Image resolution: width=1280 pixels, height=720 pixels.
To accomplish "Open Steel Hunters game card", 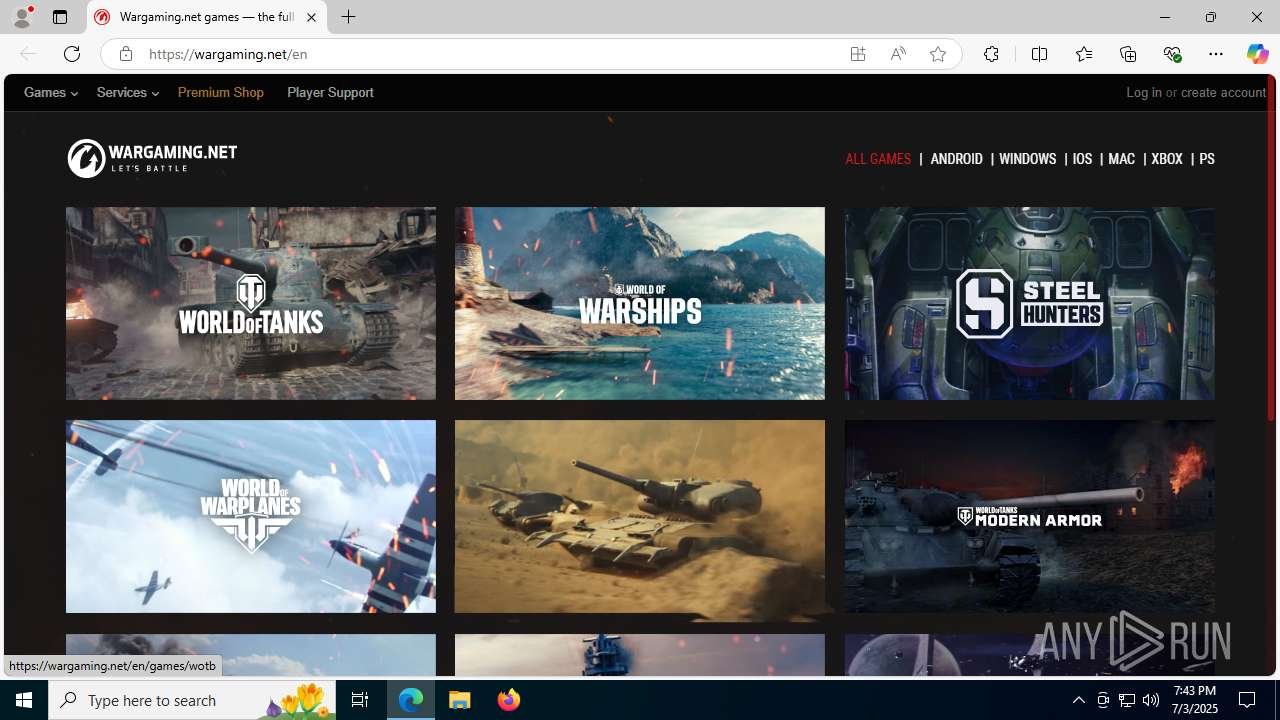I will [1029, 303].
